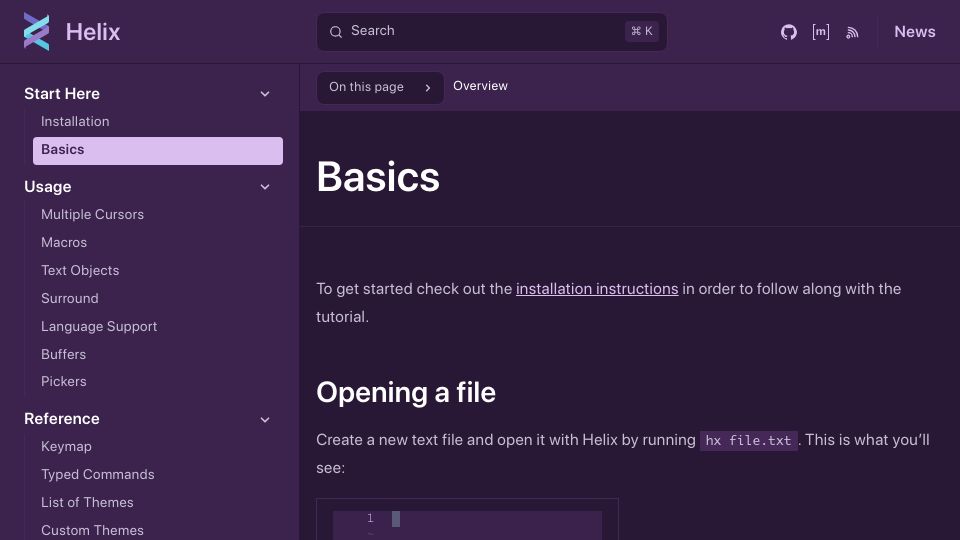This screenshot has width=960, height=540.
Task: Follow the installation instructions link
Action: tap(597, 289)
